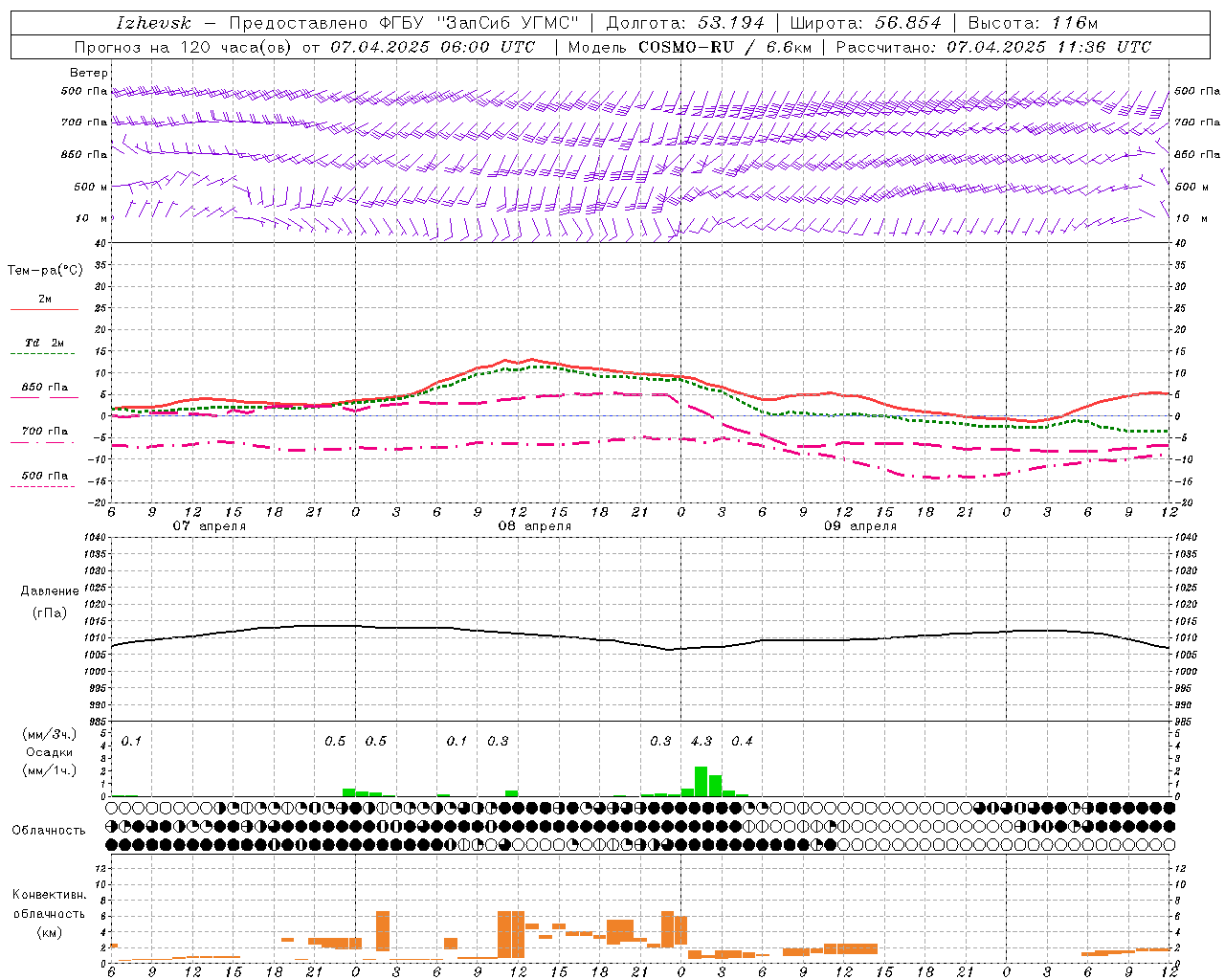Click the "Облачность" cloud cover row label

(49, 830)
